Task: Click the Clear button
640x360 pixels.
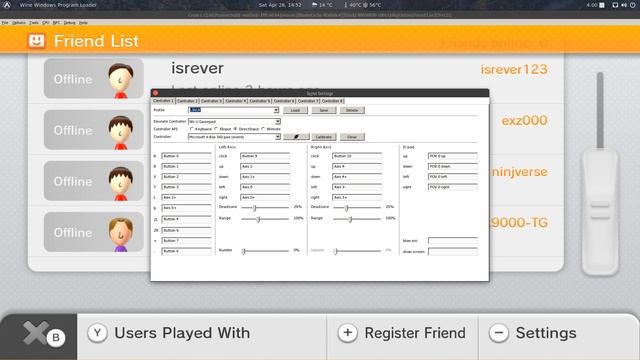Action: click(352, 137)
